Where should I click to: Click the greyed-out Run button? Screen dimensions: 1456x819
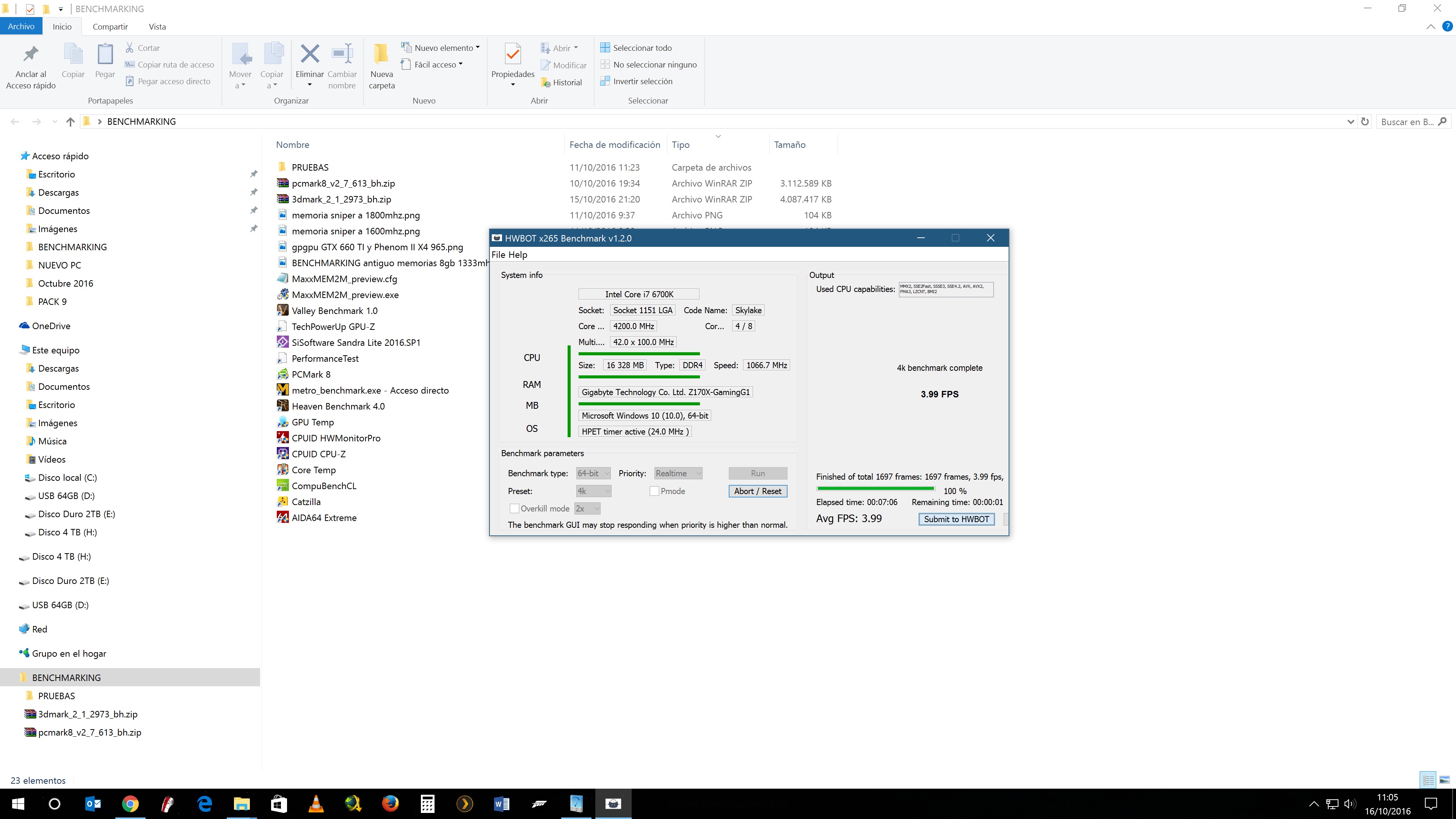pos(758,474)
